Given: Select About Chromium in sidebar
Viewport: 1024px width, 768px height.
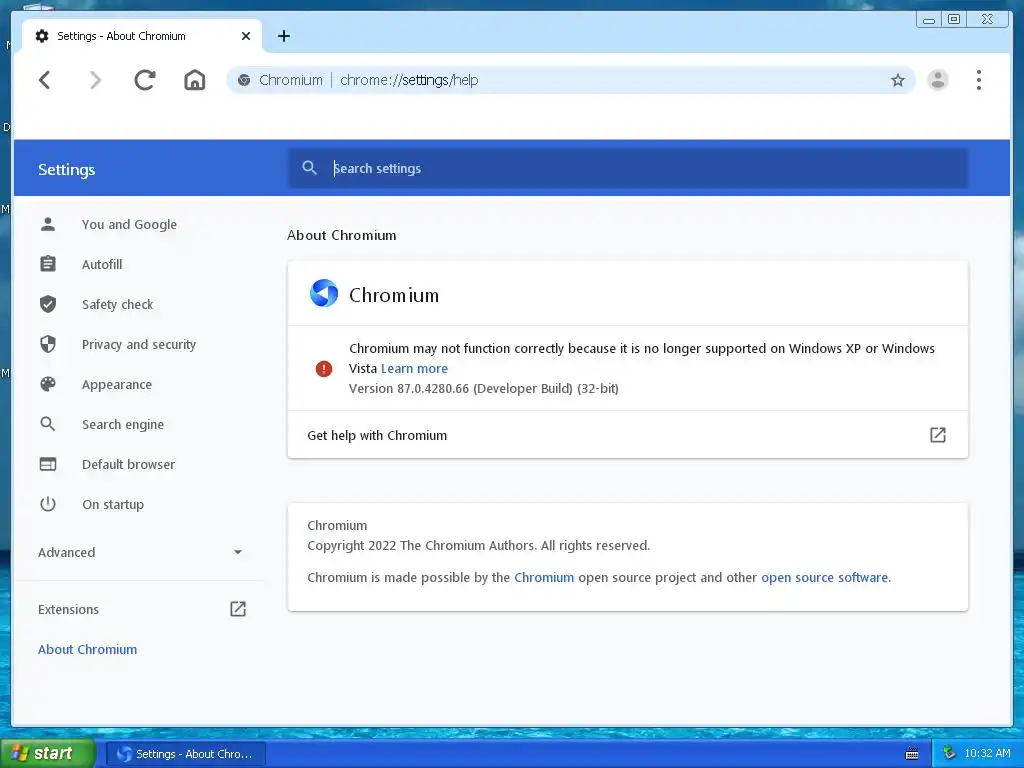Looking at the screenshot, I should point(88,649).
